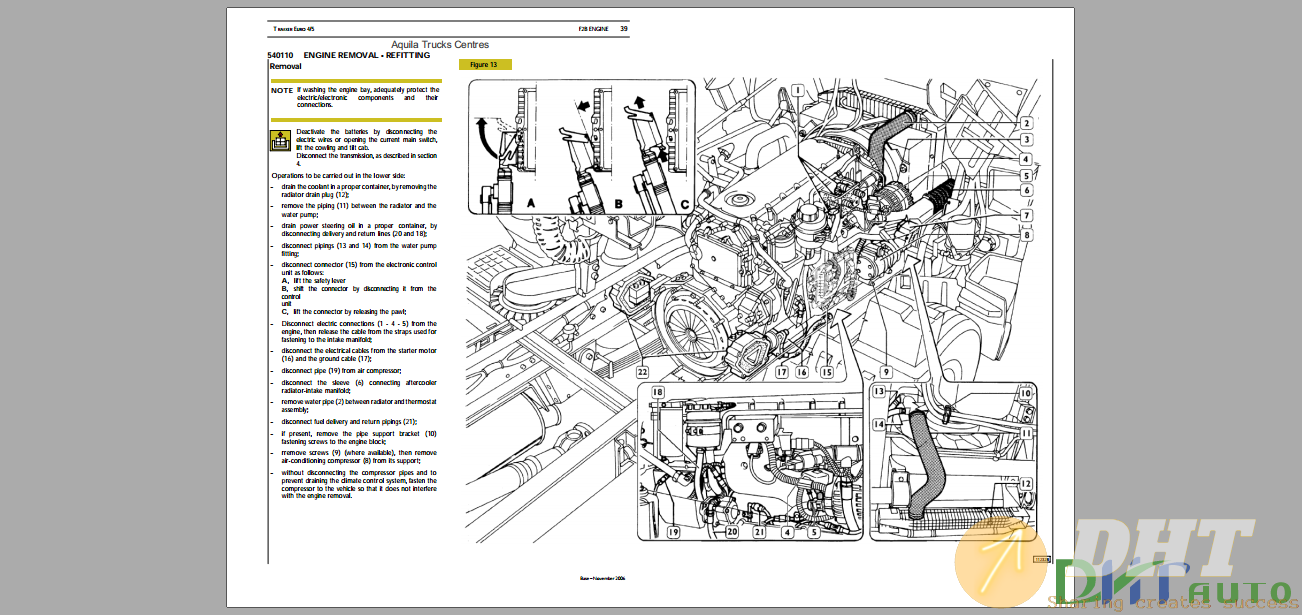
Task: Click page number '39' in header
Action: coord(623,29)
